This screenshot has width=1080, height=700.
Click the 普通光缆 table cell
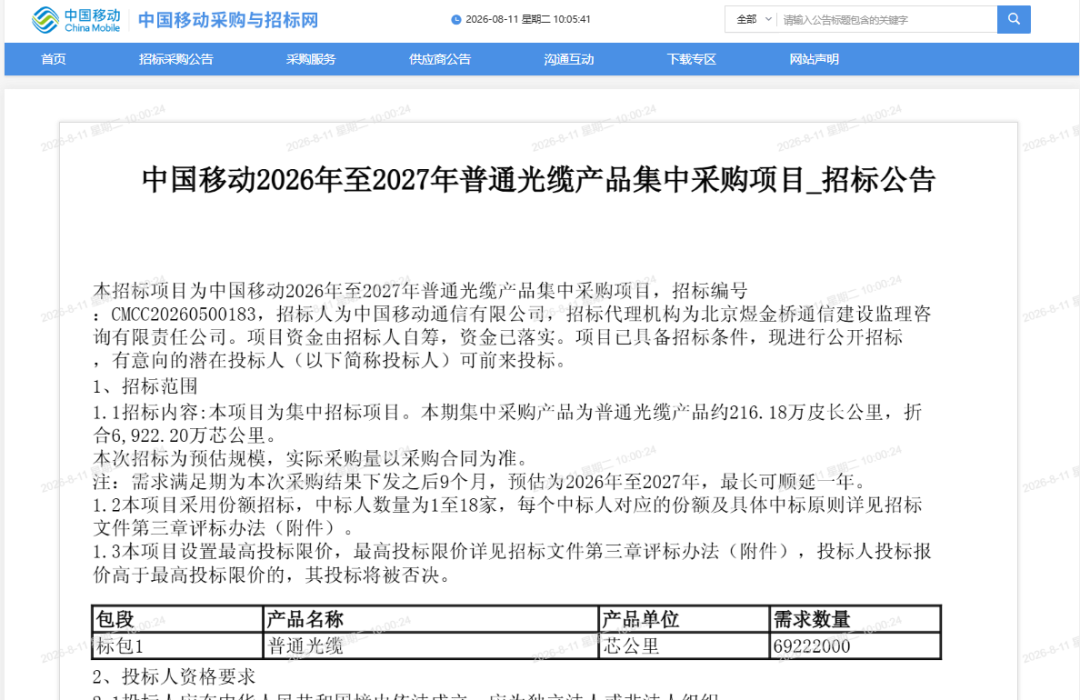(430, 646)
